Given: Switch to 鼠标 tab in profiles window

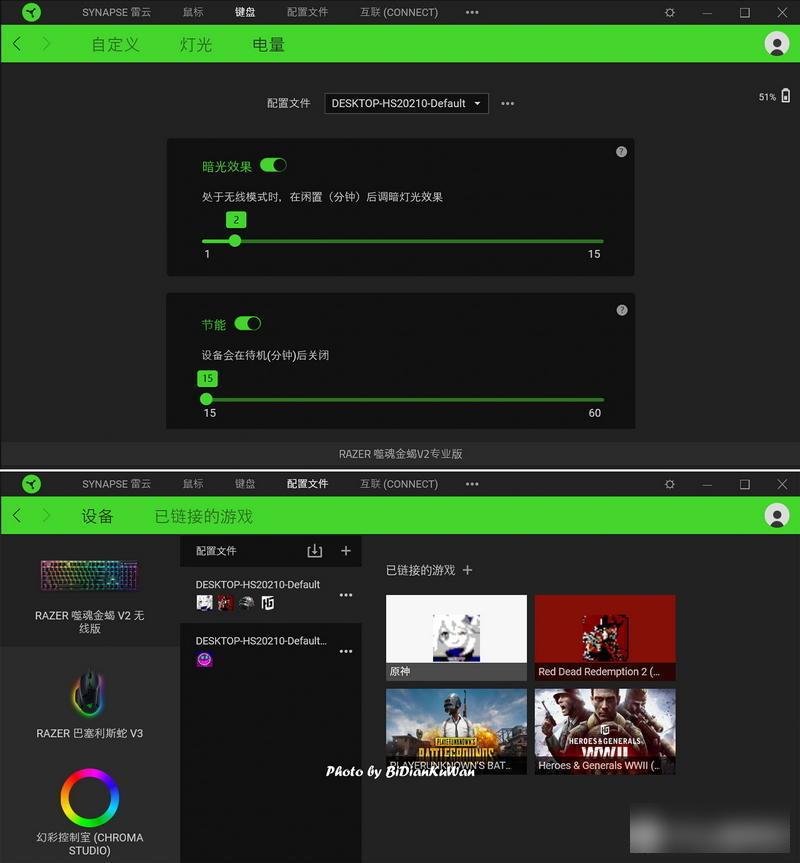Looking at the screenshot, I should click(x=193, y=484).
